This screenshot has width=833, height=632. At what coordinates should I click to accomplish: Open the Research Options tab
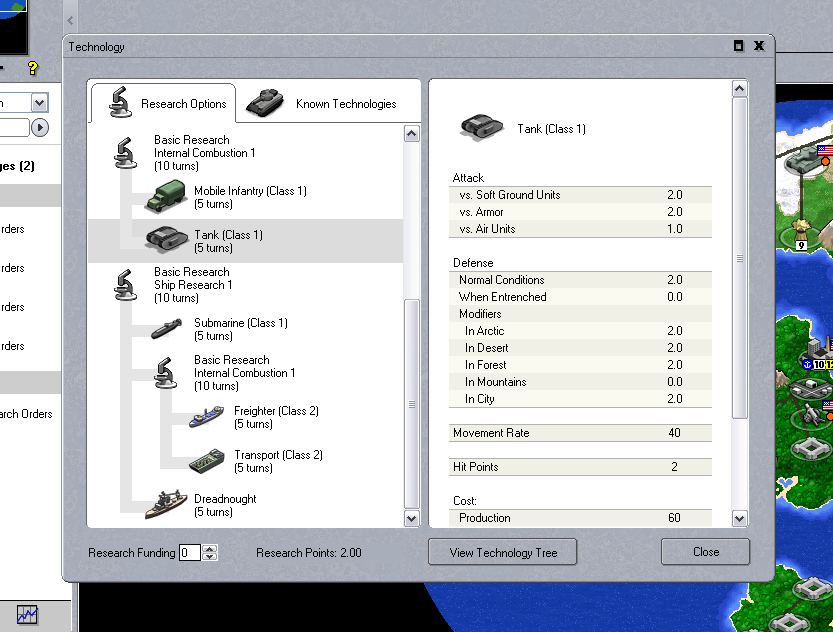tap(162, 104)
